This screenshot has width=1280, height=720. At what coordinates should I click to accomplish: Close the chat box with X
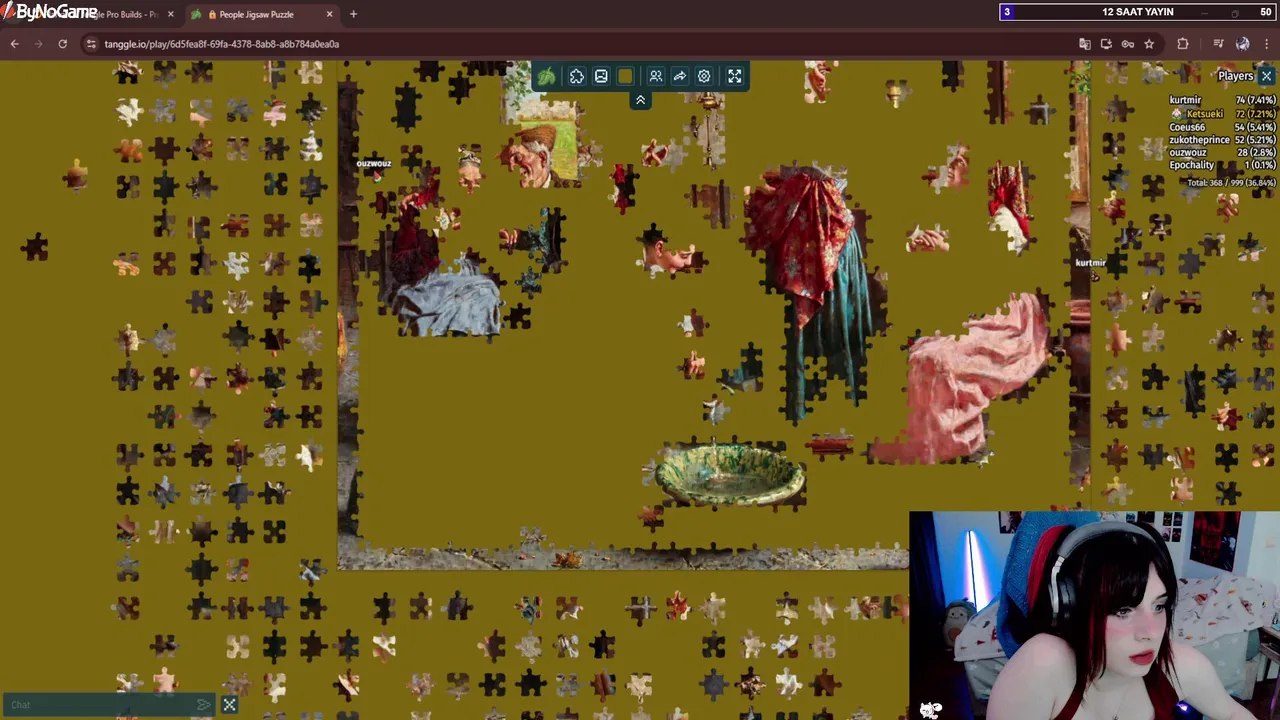click(229, 705)
